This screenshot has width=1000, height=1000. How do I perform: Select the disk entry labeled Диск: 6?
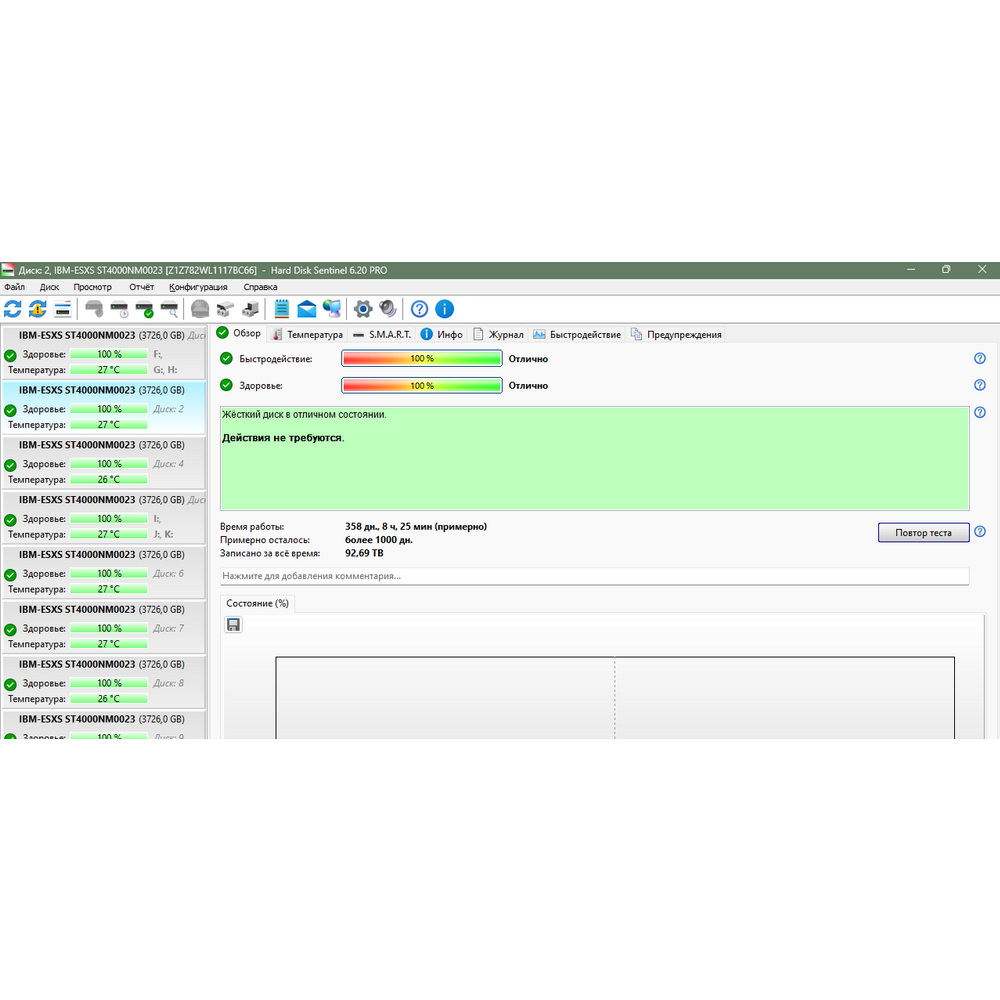tap(103, 572)
